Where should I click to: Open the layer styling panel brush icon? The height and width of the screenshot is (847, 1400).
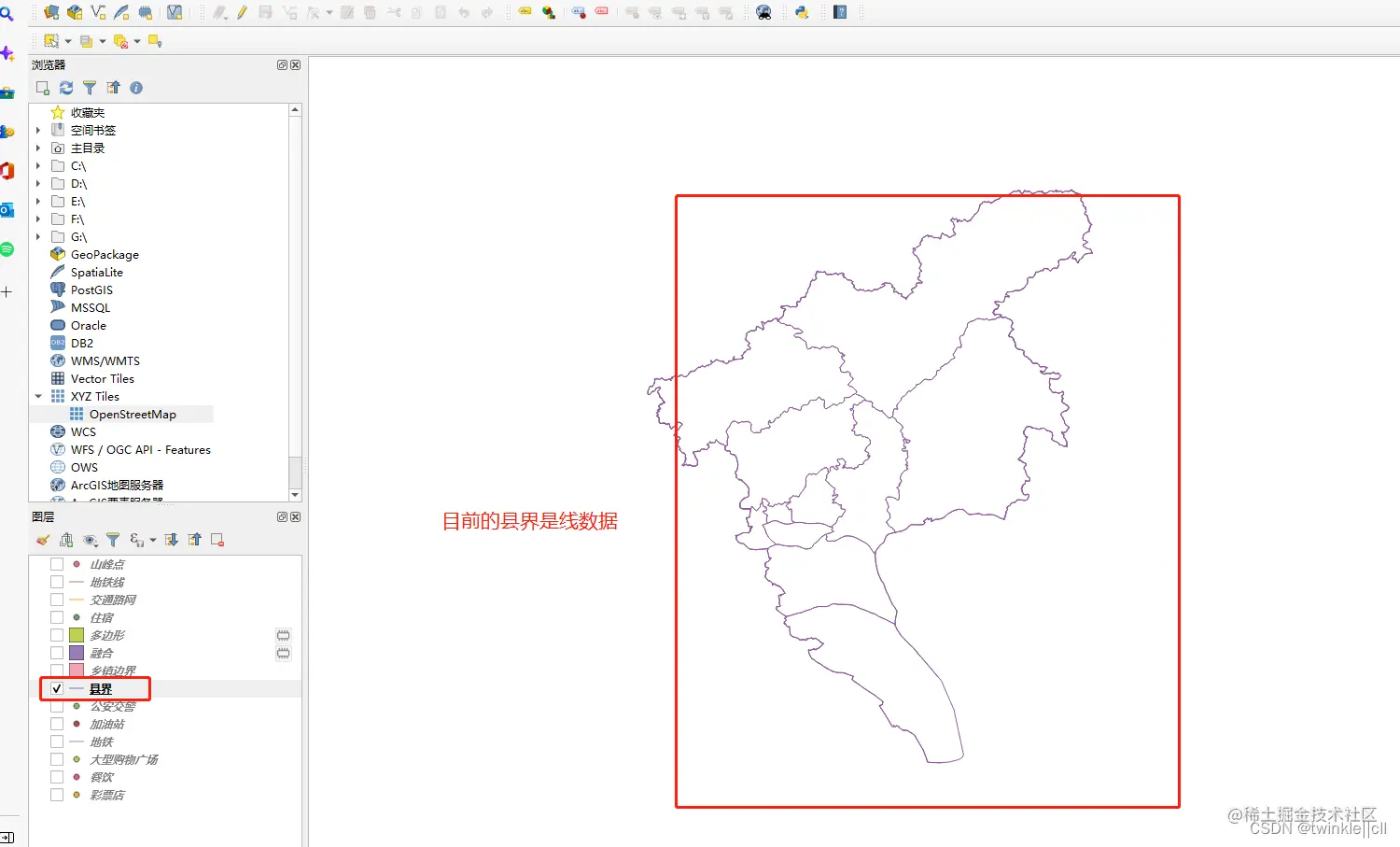pyautogui.click(x=41, y=540)
